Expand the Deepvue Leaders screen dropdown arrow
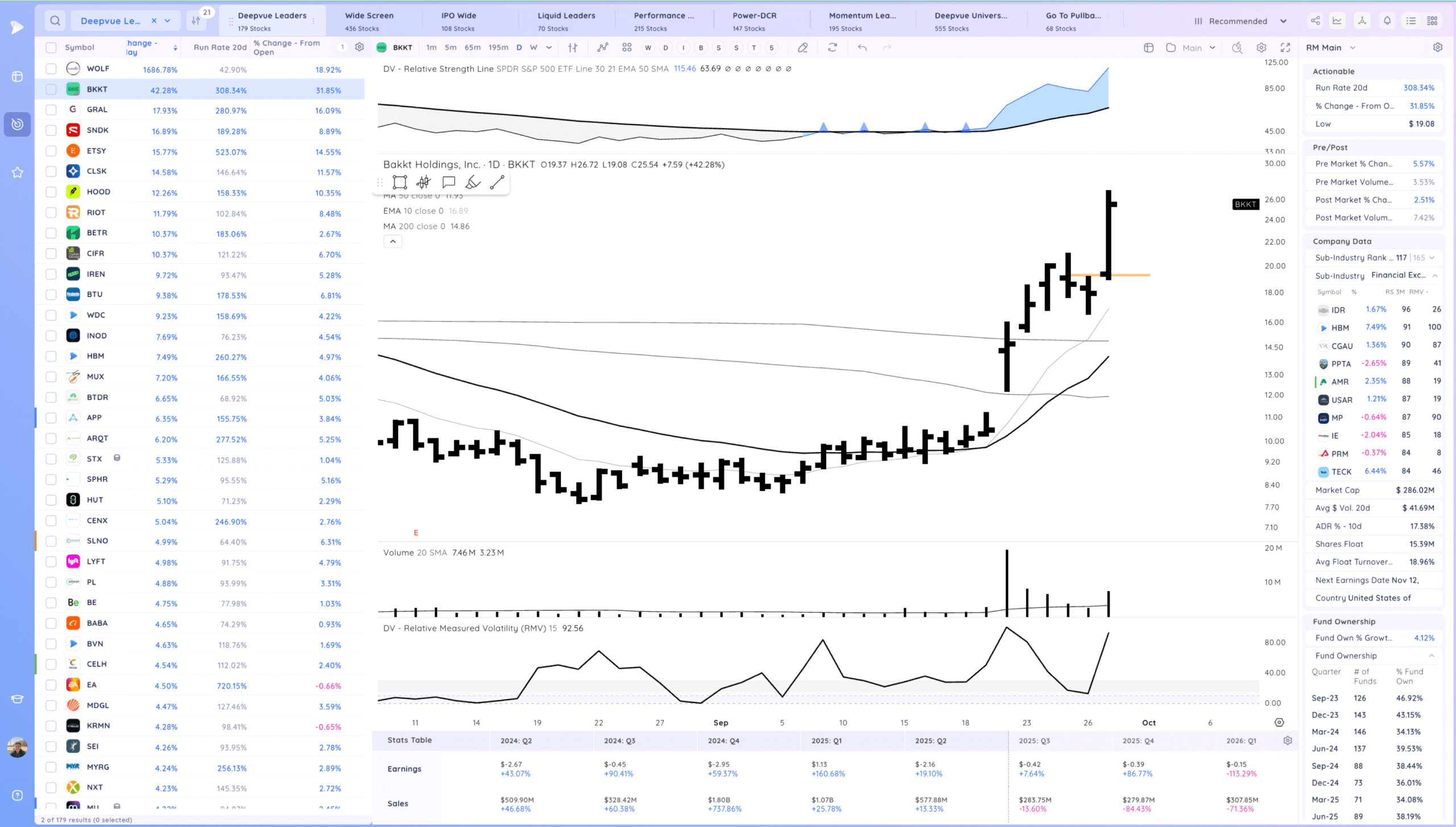 (168, 21)
